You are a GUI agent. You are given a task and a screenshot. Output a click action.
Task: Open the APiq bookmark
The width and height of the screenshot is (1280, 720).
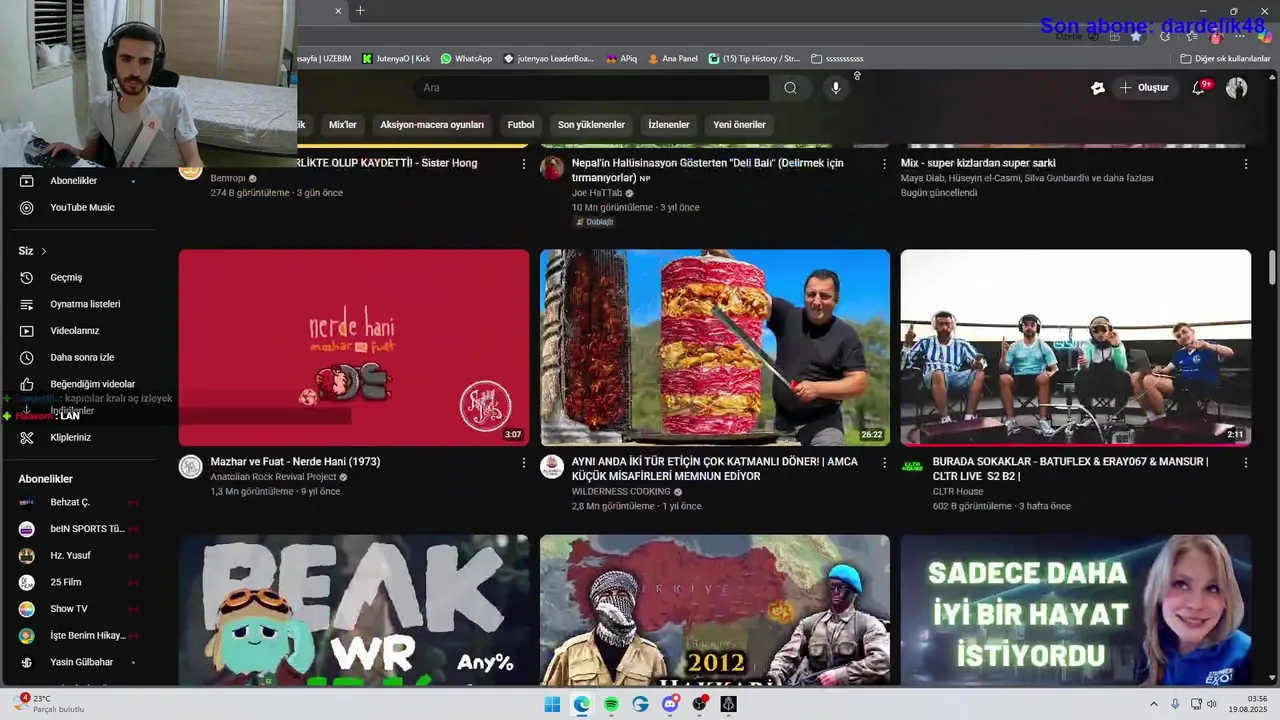(x=621, y=59)
